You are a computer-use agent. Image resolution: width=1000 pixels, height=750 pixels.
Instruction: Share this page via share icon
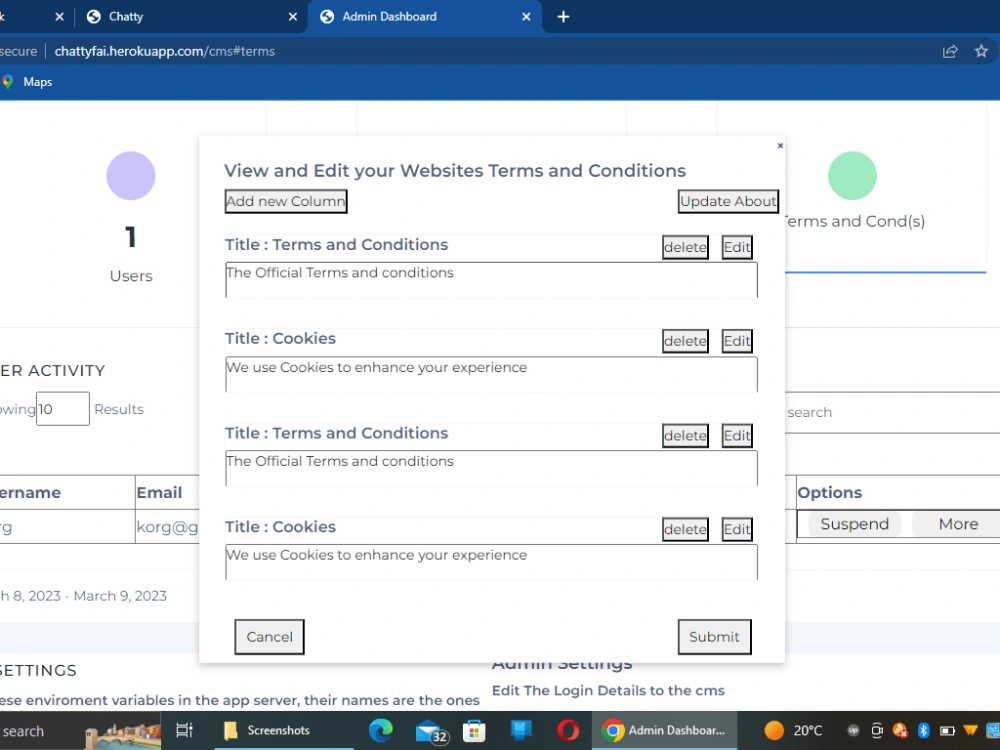coord(950,51)
